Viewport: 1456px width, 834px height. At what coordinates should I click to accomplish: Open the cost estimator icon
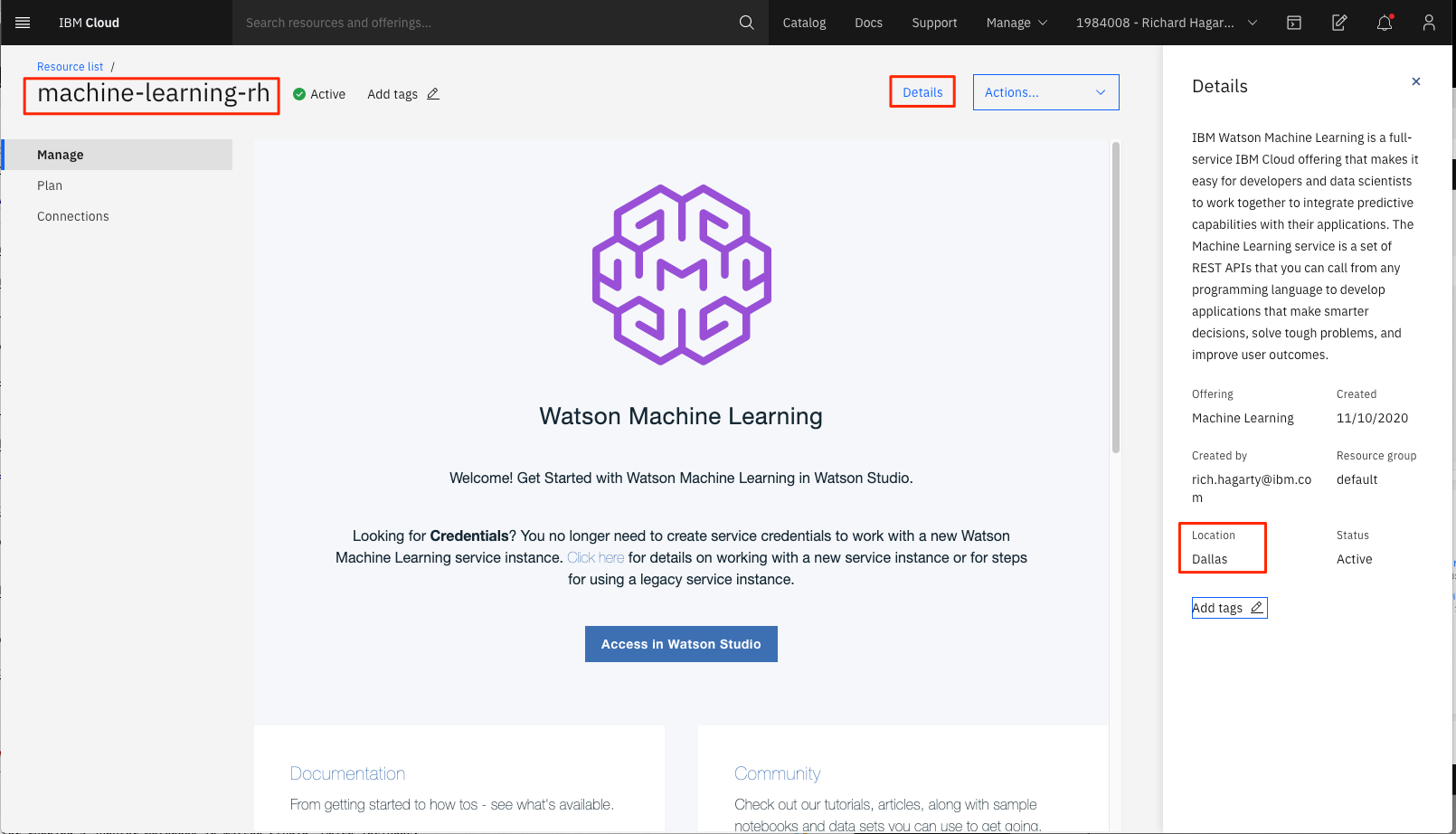pyautogui.click(x=1339, y=23)
